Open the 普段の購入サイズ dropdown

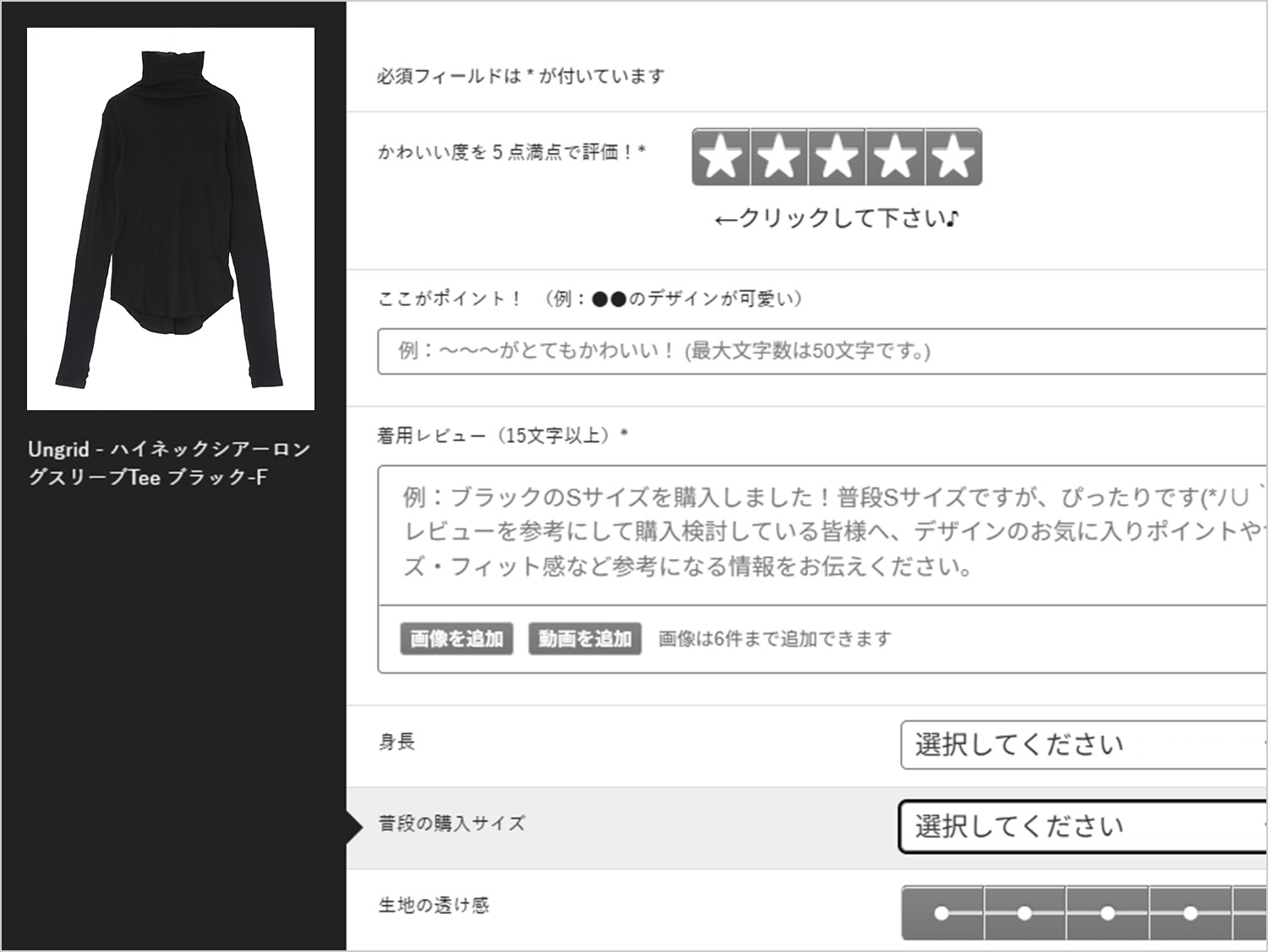click(1083, 827)
